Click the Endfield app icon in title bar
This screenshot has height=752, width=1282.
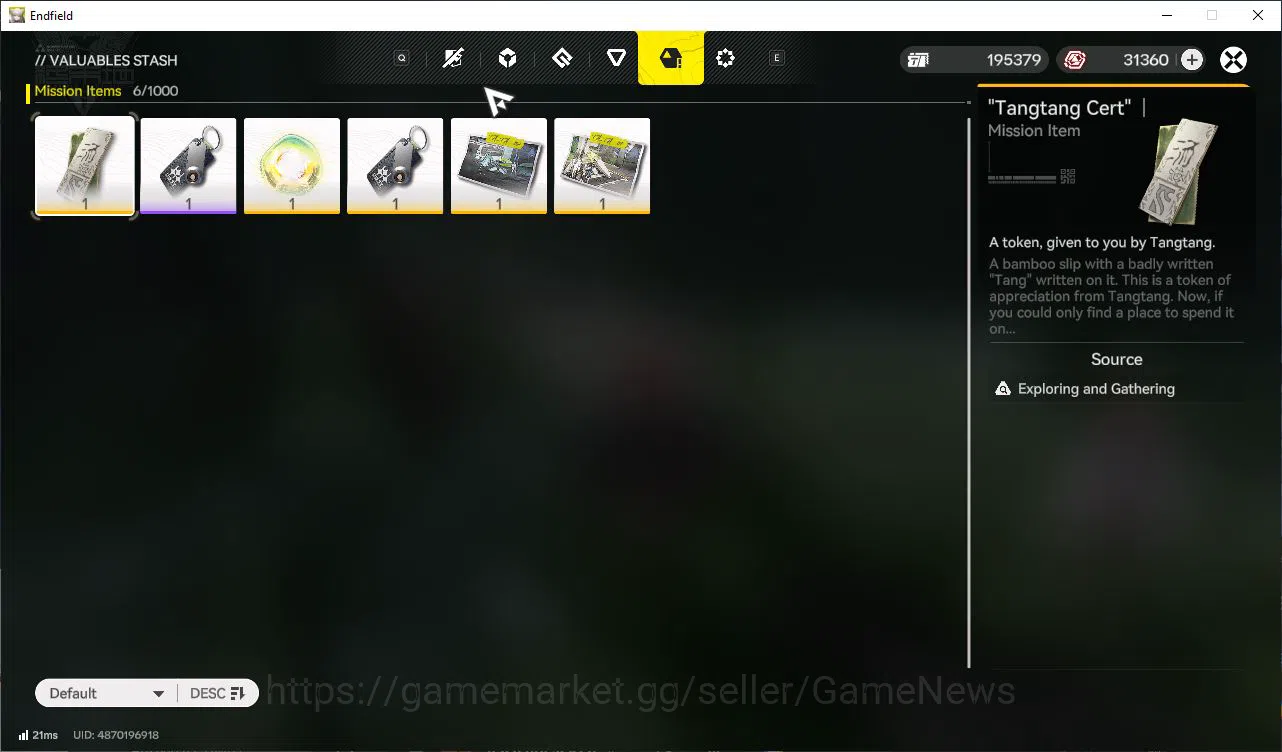point(17,15)
